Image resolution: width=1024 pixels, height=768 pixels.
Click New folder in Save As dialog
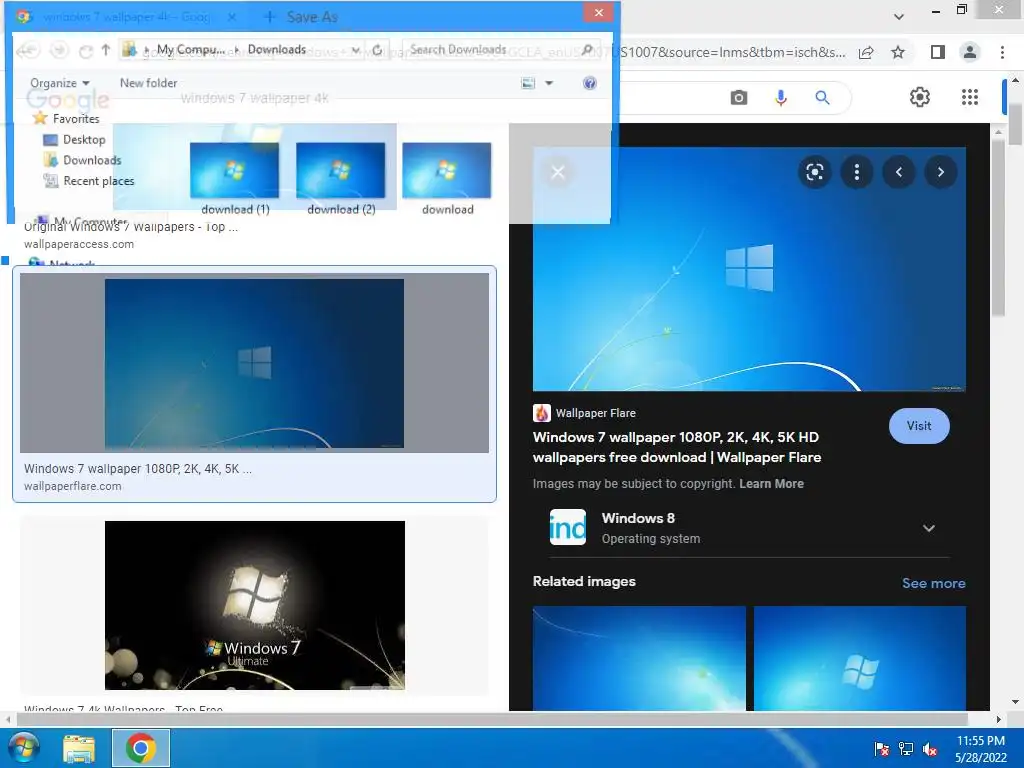pyautogui.click(x=148, y=83)
